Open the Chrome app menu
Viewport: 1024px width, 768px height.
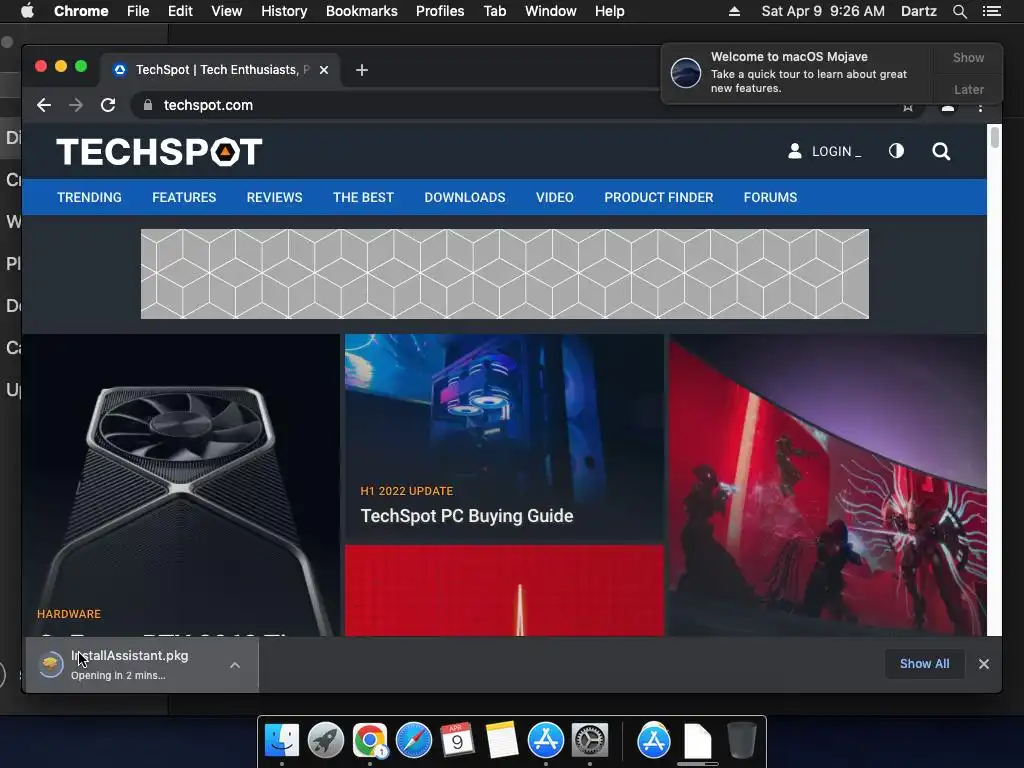click(81, 11)
